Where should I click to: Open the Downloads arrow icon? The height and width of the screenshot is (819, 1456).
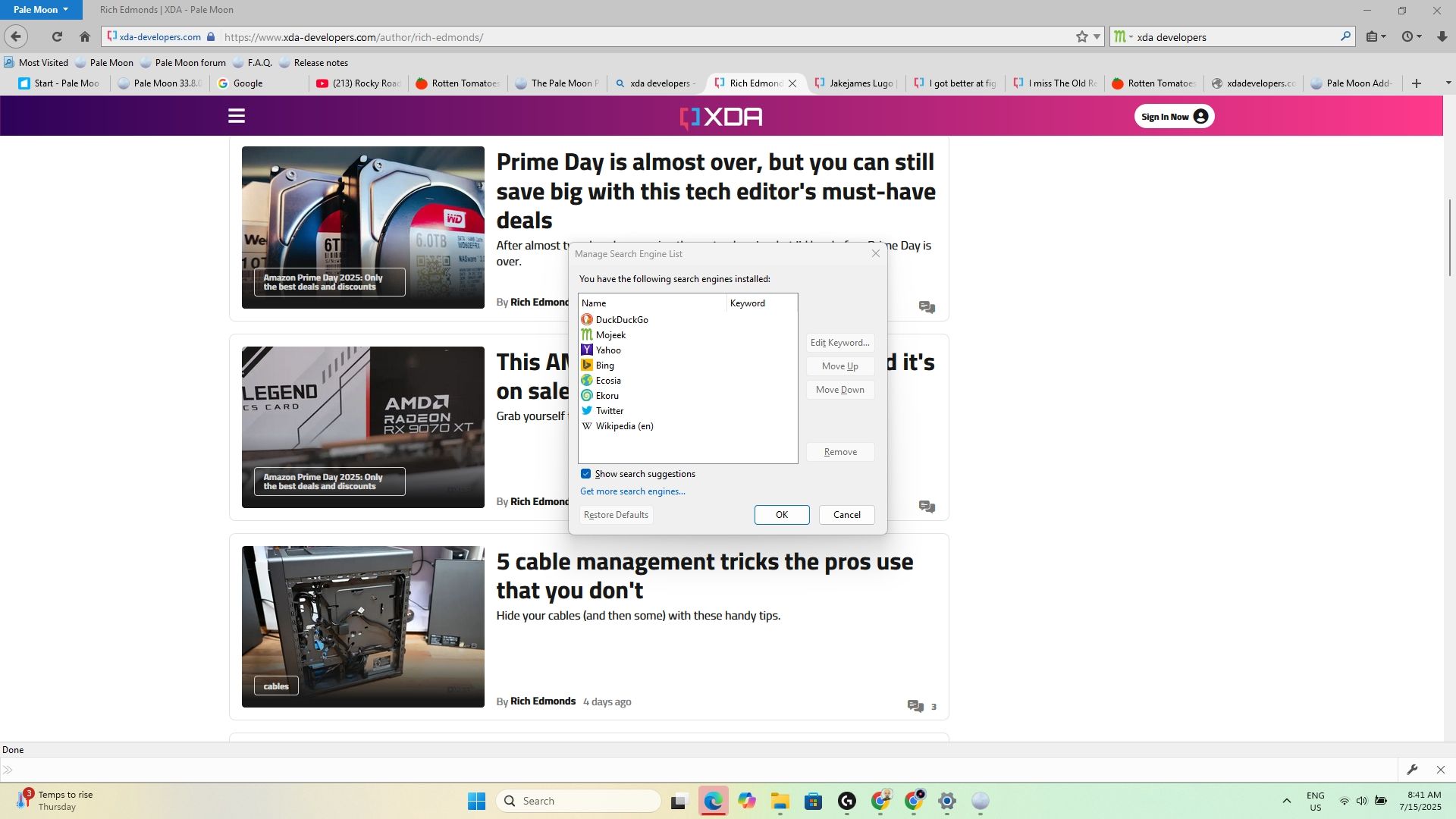pos(1442,36)
